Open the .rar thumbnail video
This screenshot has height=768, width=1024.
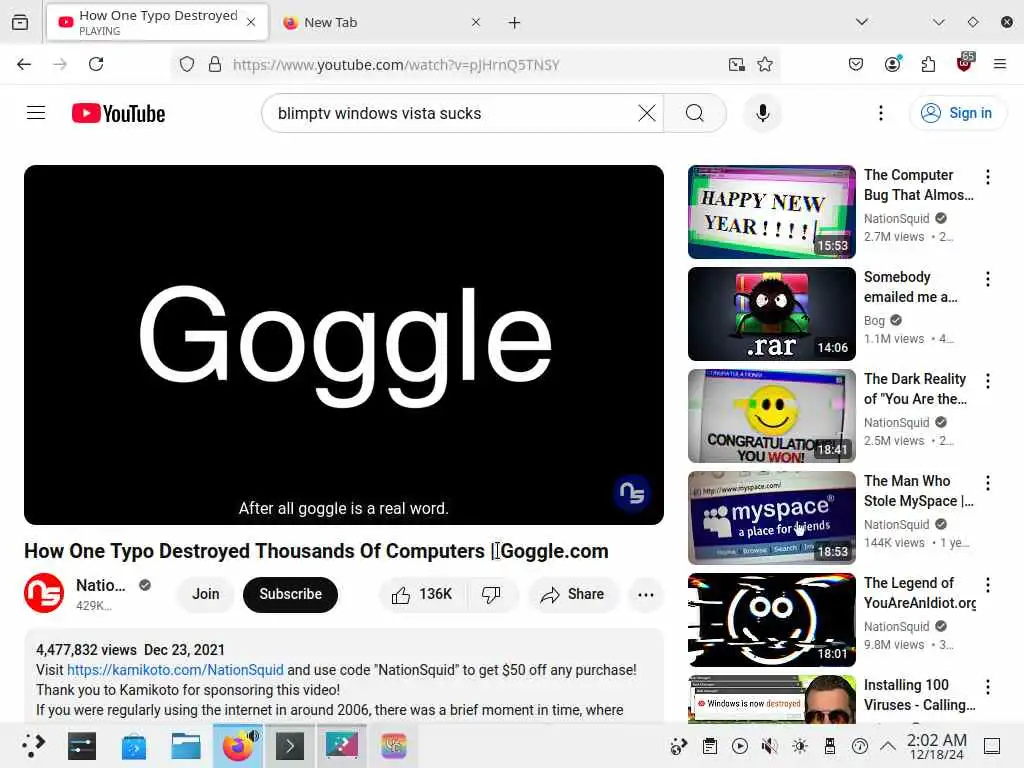point(771,313)
